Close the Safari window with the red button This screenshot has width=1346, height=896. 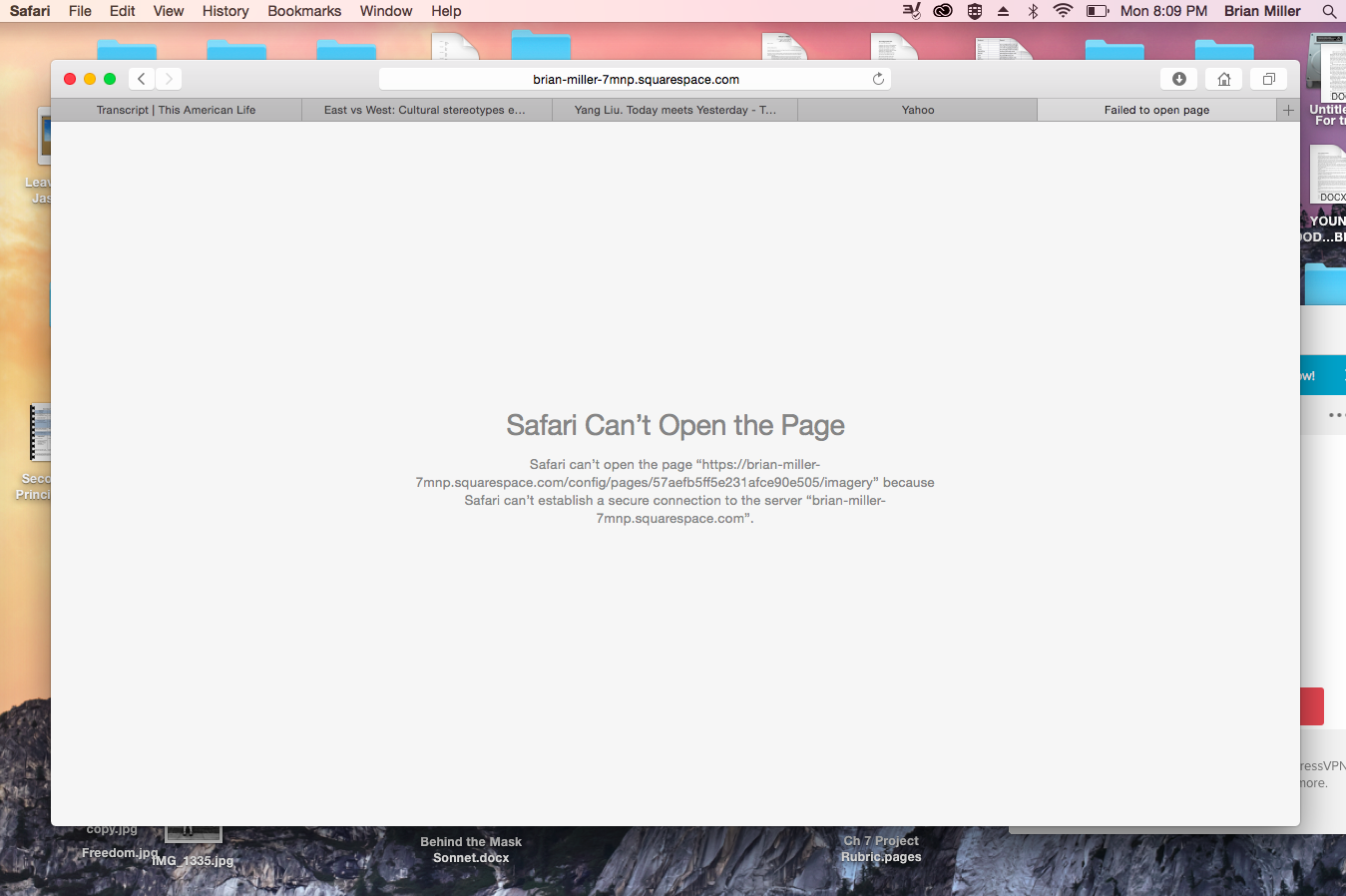[70, 79]
